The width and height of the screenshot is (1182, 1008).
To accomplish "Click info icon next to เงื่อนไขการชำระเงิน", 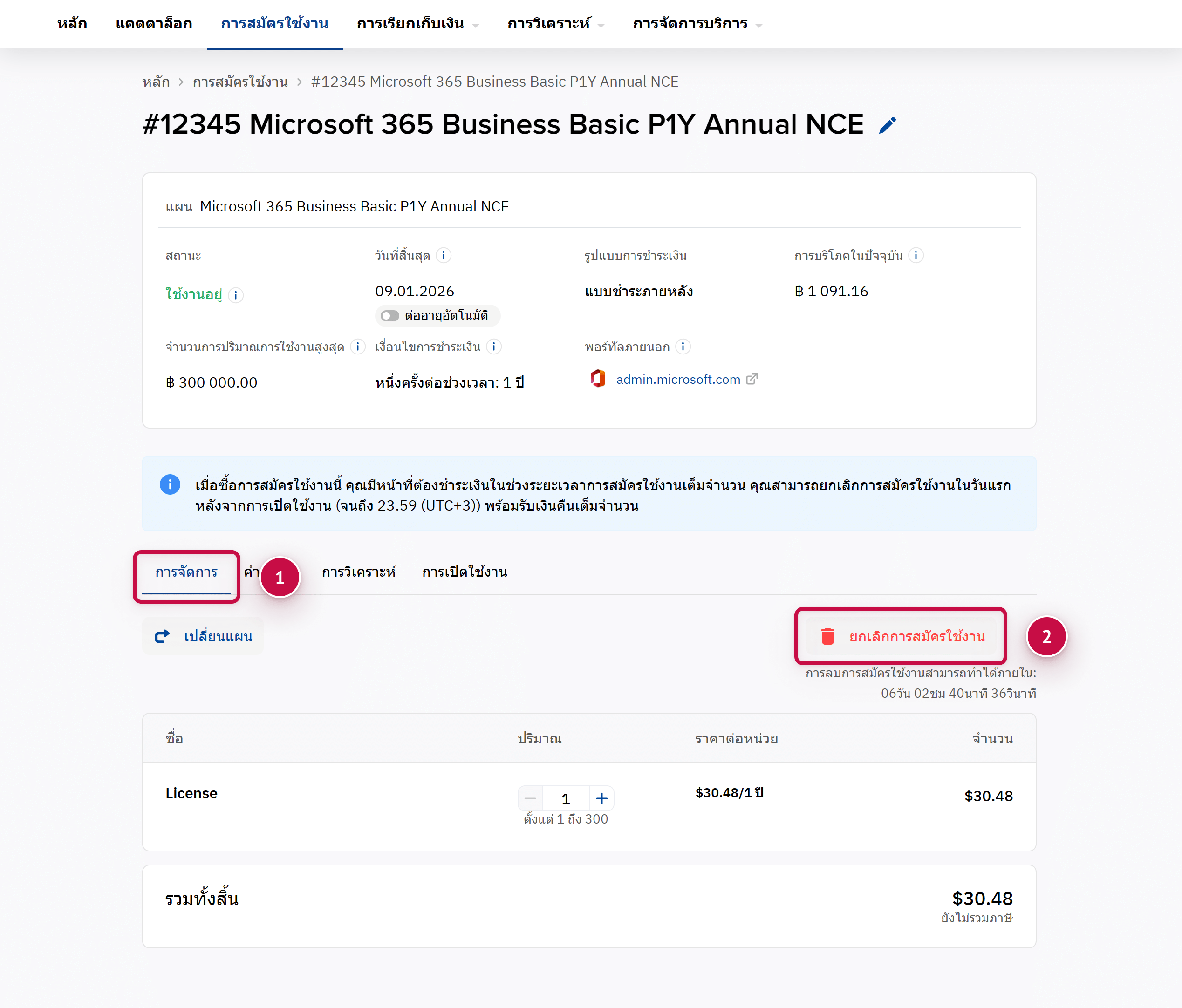I will (494, 346).
